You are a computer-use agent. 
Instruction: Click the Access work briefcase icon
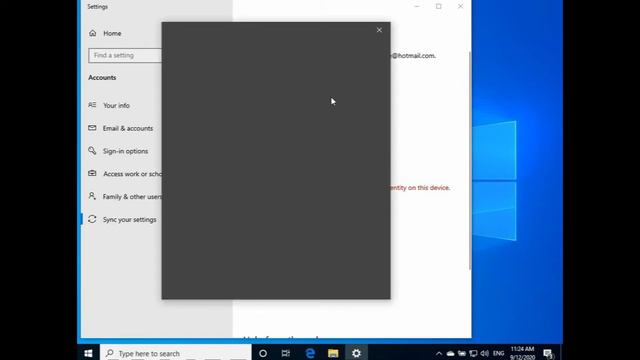(92, 173)
